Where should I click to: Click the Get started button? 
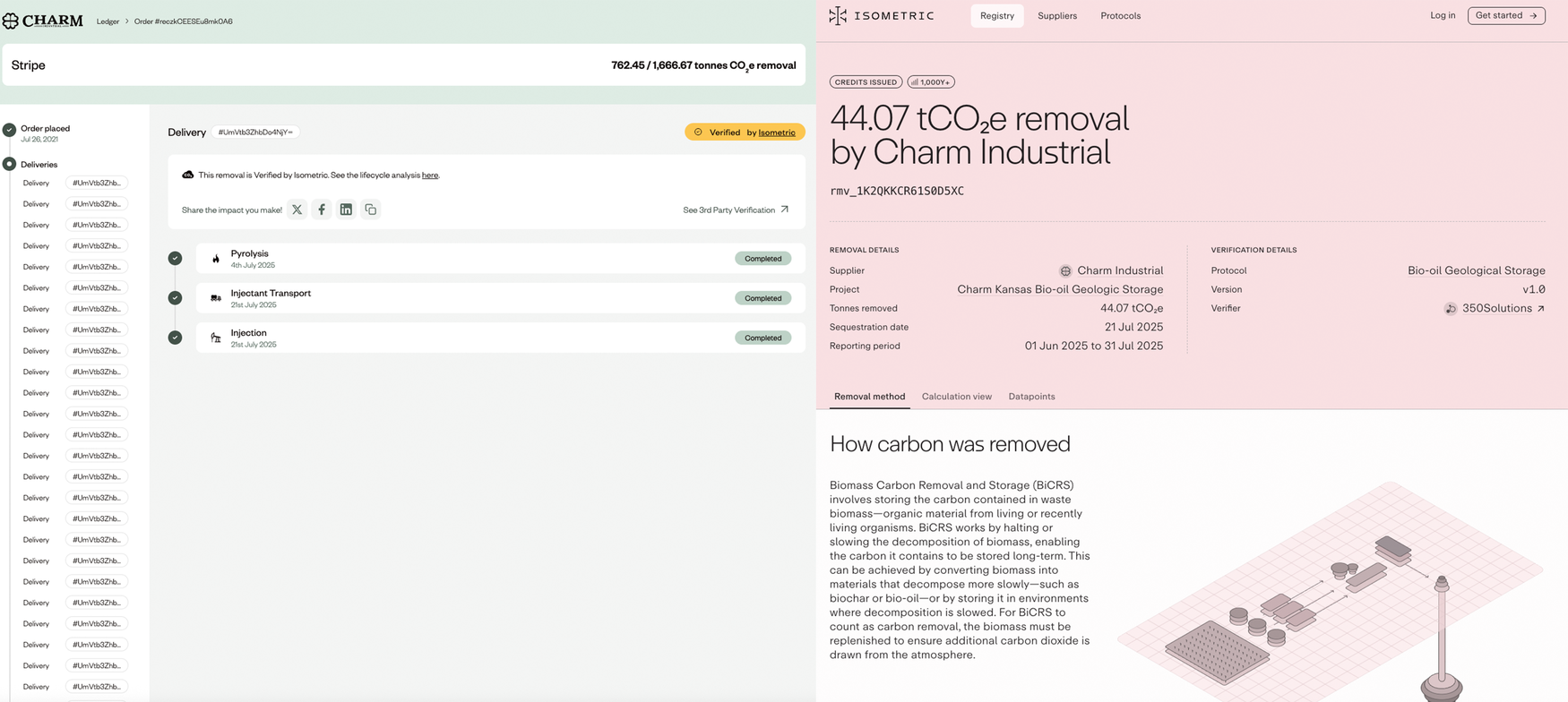coord(1505,15)
